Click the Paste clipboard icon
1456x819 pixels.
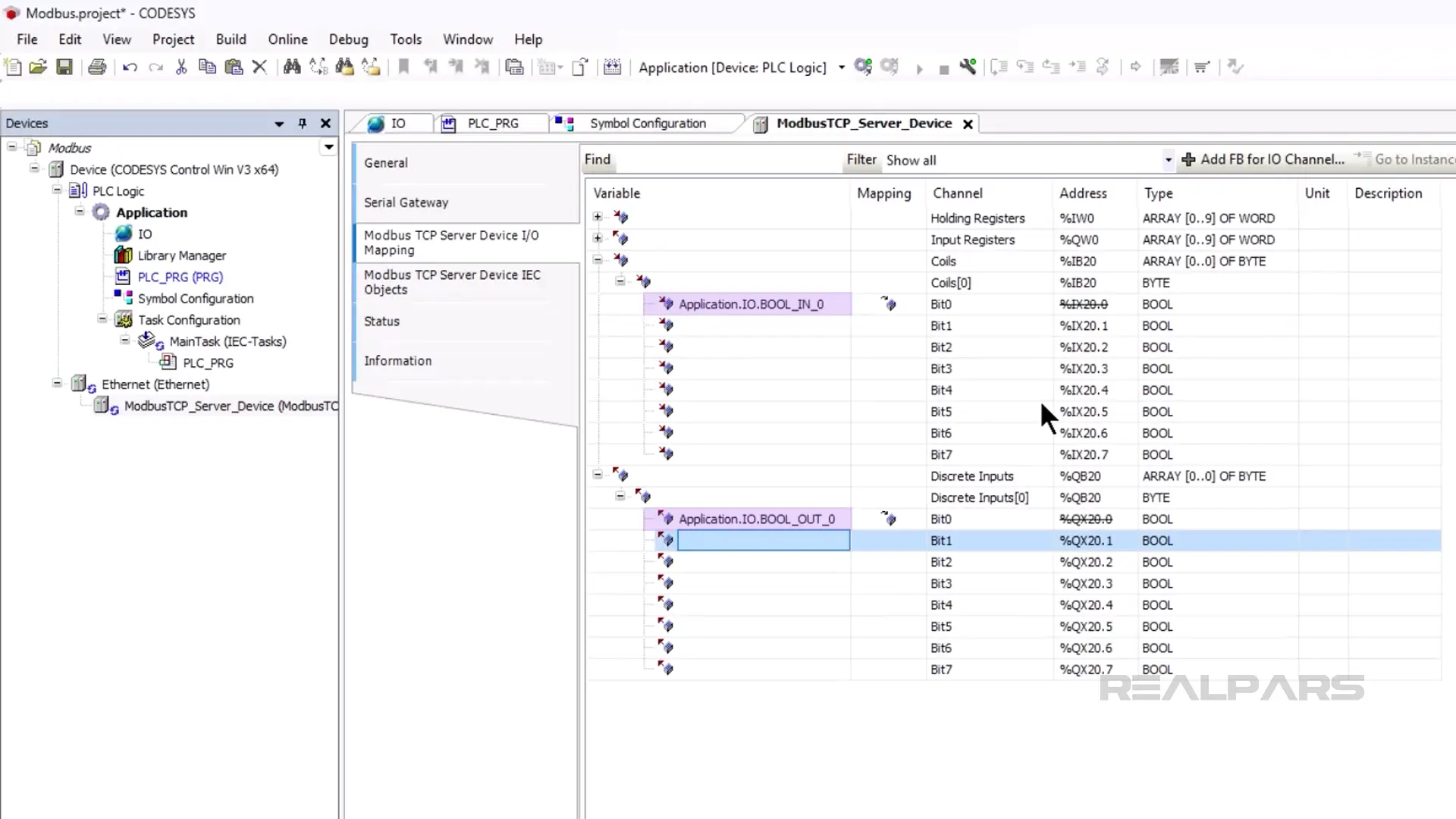[x=234, y=67]
